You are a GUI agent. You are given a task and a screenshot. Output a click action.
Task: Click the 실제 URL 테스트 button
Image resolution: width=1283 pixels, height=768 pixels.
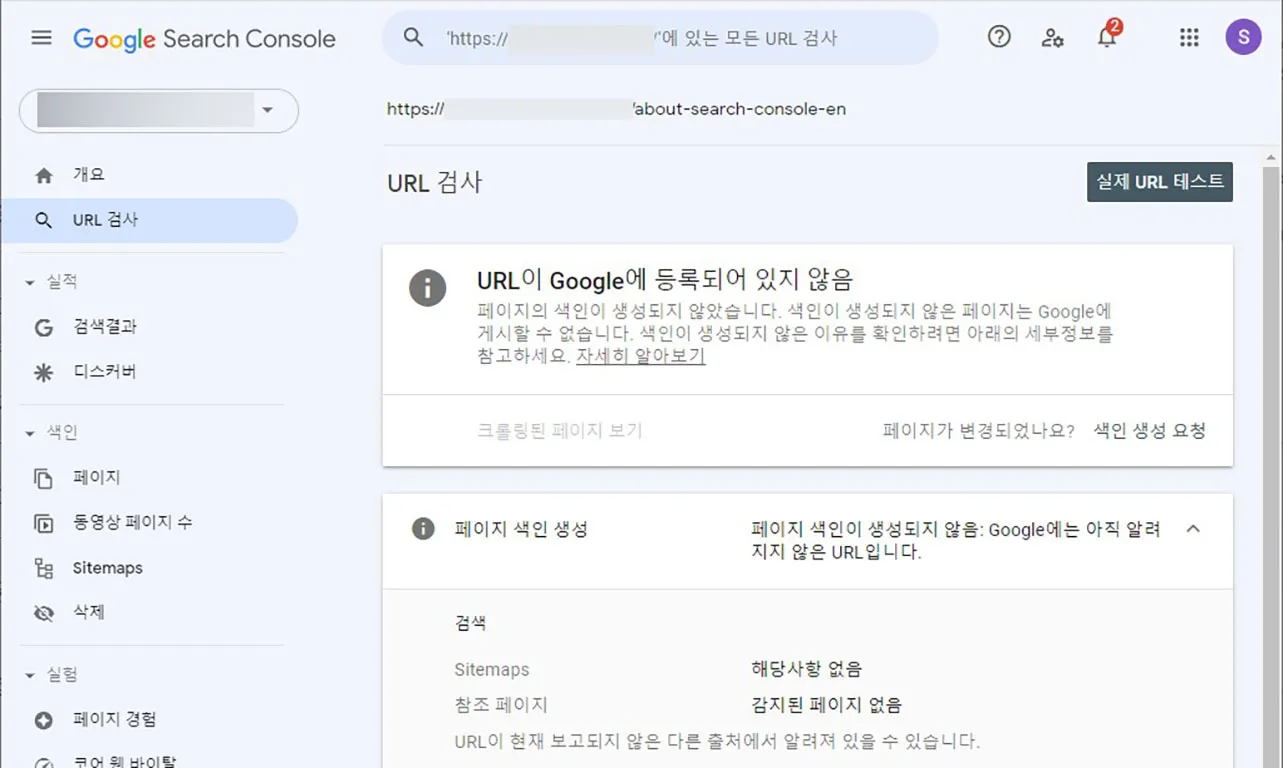pyautogui.click(x=1160, y=182)
